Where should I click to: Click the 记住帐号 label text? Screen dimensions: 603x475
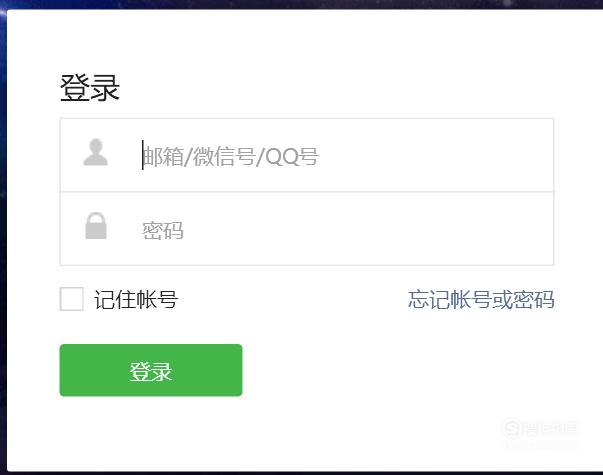tap(136, 299)
